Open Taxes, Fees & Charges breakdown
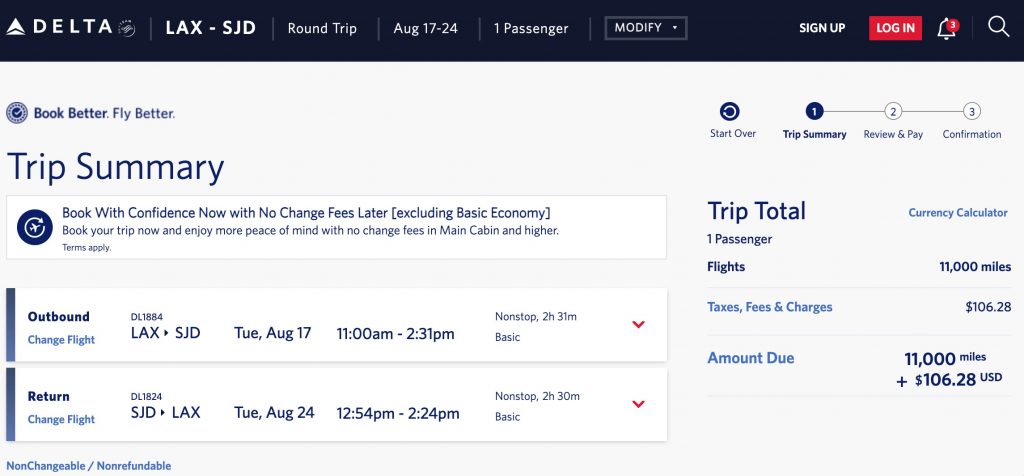This screenshot has width=1024, height=476. 769,307
